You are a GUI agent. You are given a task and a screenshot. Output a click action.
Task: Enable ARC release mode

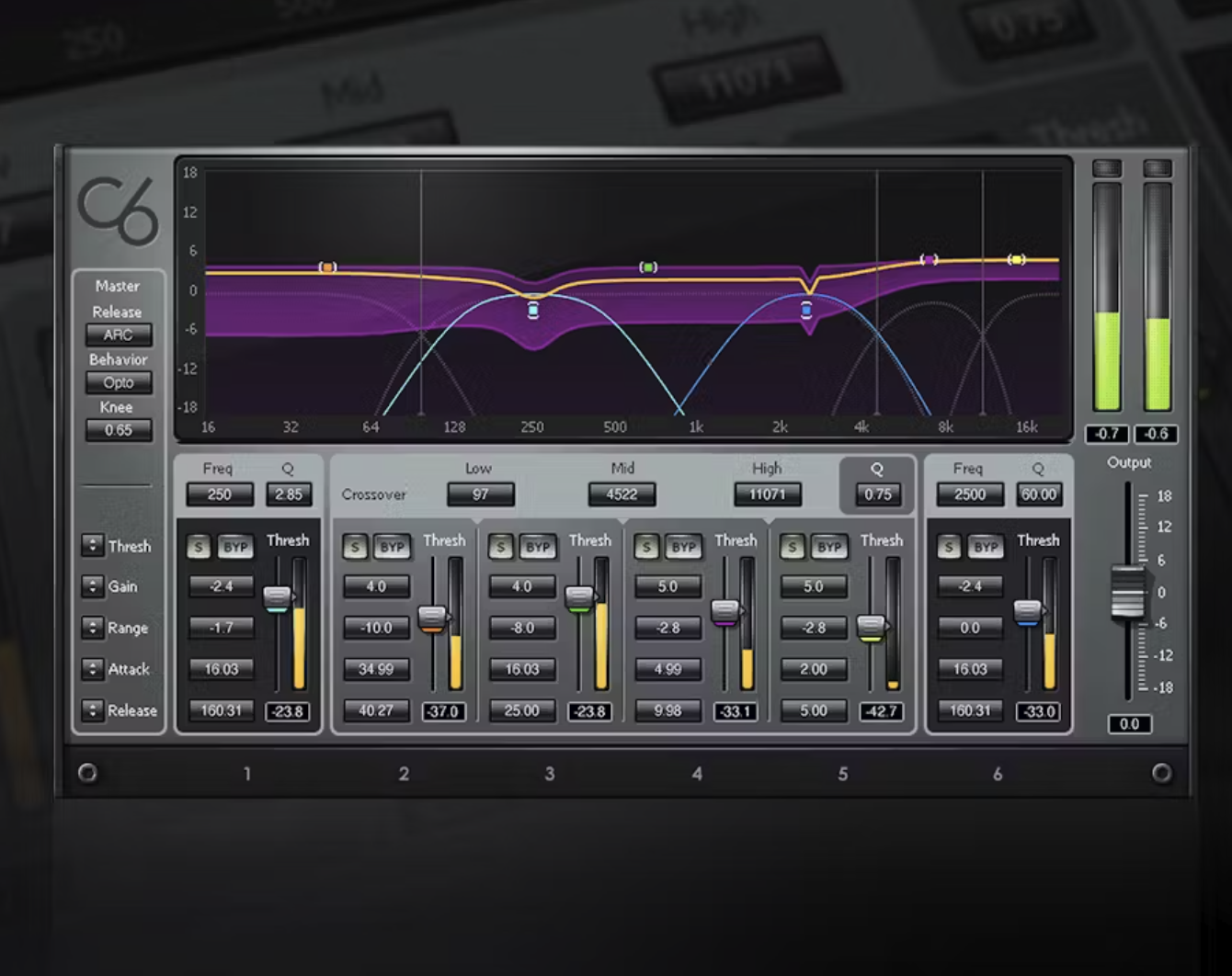tap(119, 335)
